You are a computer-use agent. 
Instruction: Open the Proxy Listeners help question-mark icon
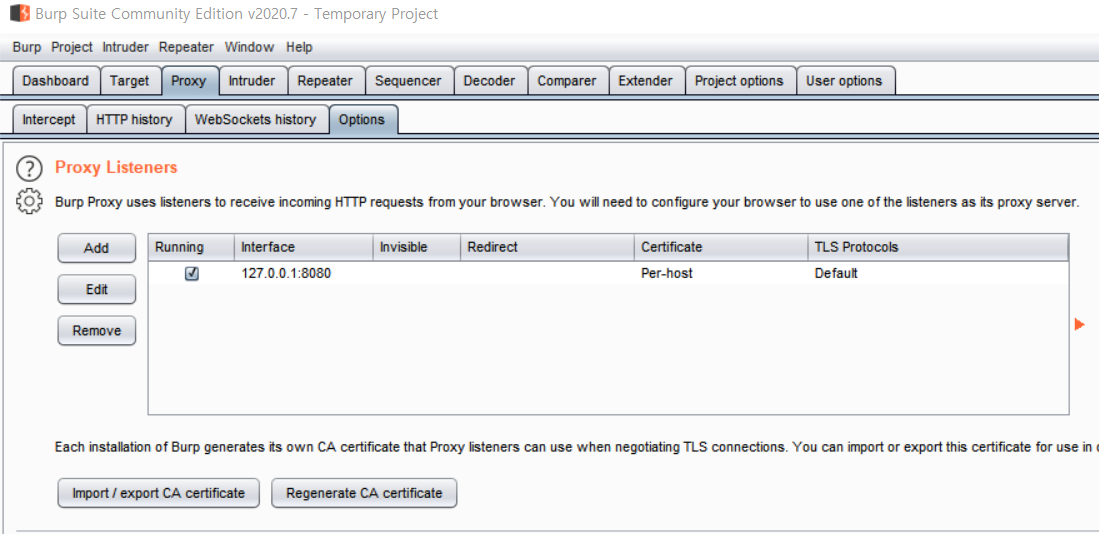[x=28, y=168]
